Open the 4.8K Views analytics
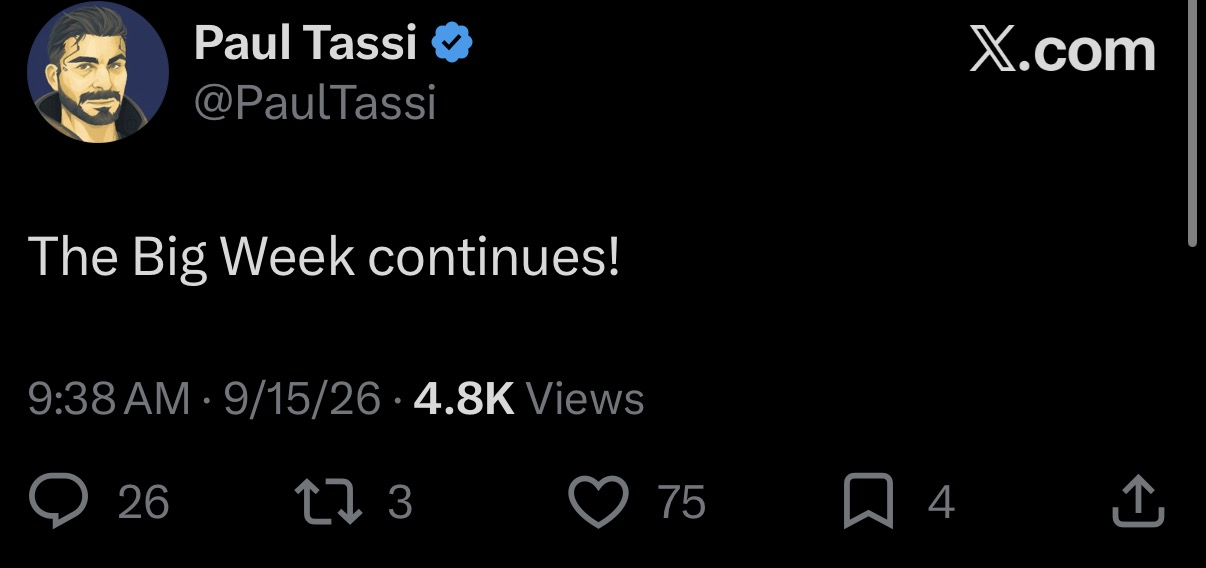The image size is (1206, 568). 528,399
